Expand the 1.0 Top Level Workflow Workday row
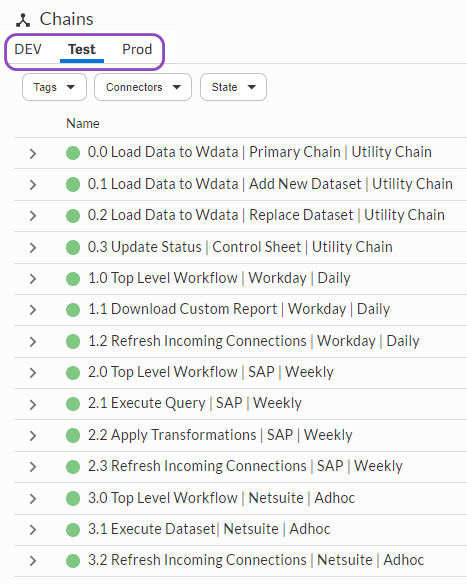 [x=33, y=279]
